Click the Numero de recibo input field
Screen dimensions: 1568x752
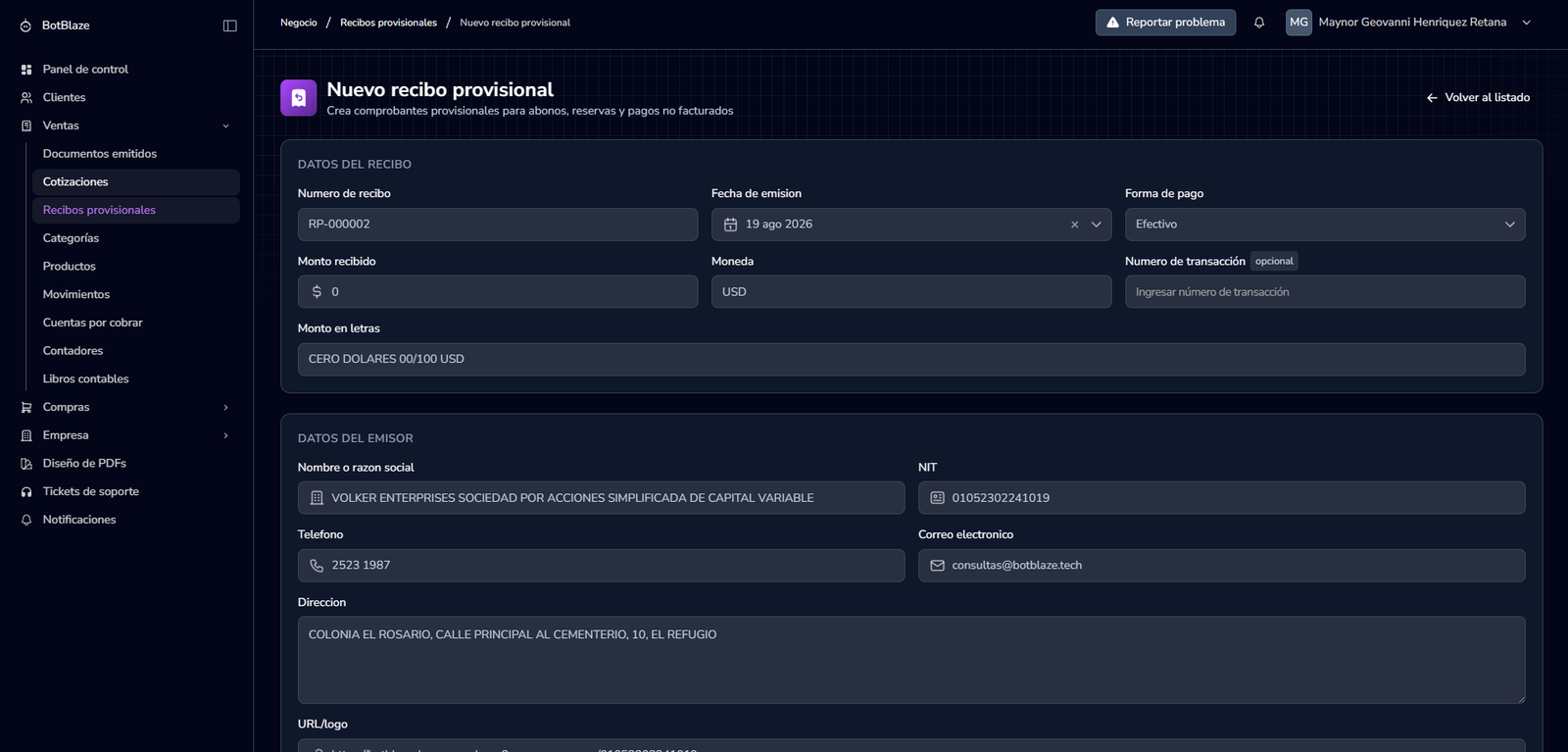click(498, 225)
